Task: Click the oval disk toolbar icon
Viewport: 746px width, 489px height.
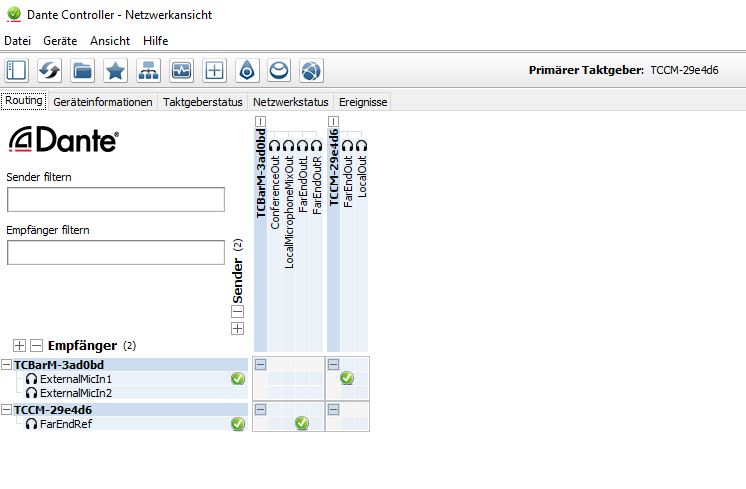Action: pos(279,71)
